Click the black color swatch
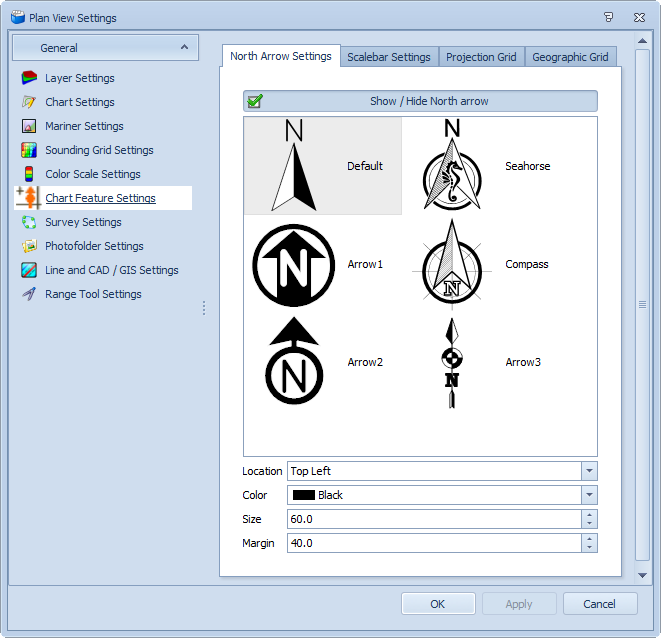 pos(303,495)
